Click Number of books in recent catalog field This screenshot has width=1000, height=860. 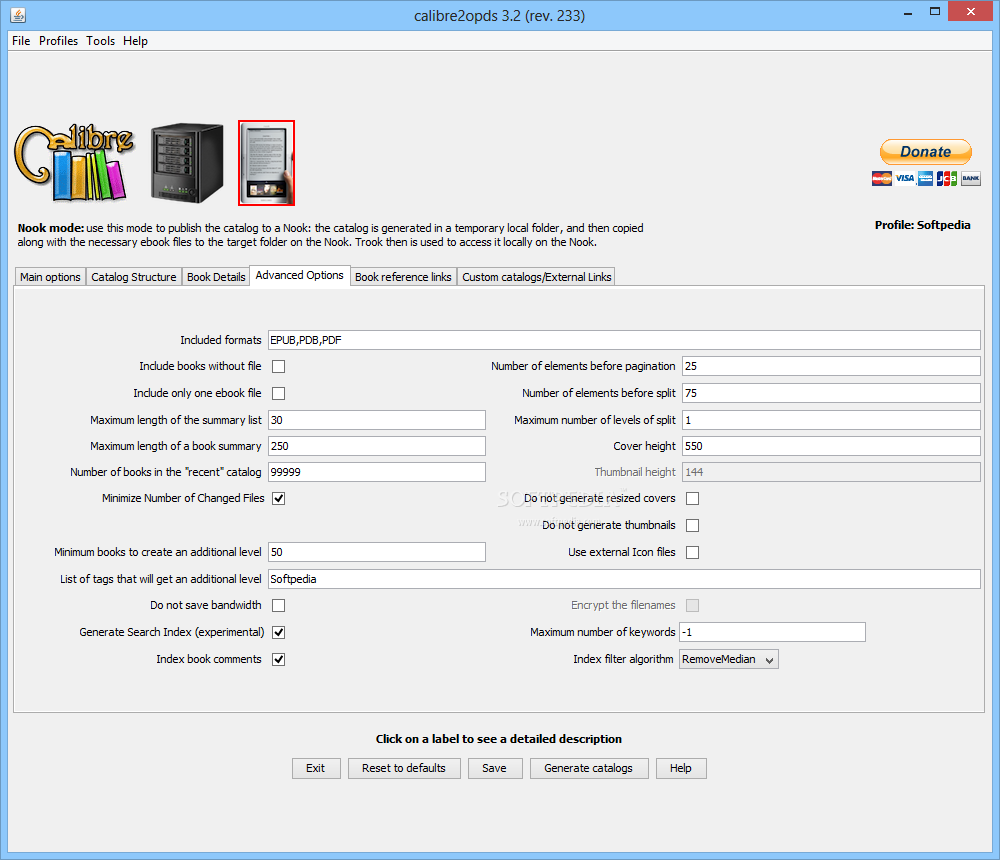coord(376,472)
